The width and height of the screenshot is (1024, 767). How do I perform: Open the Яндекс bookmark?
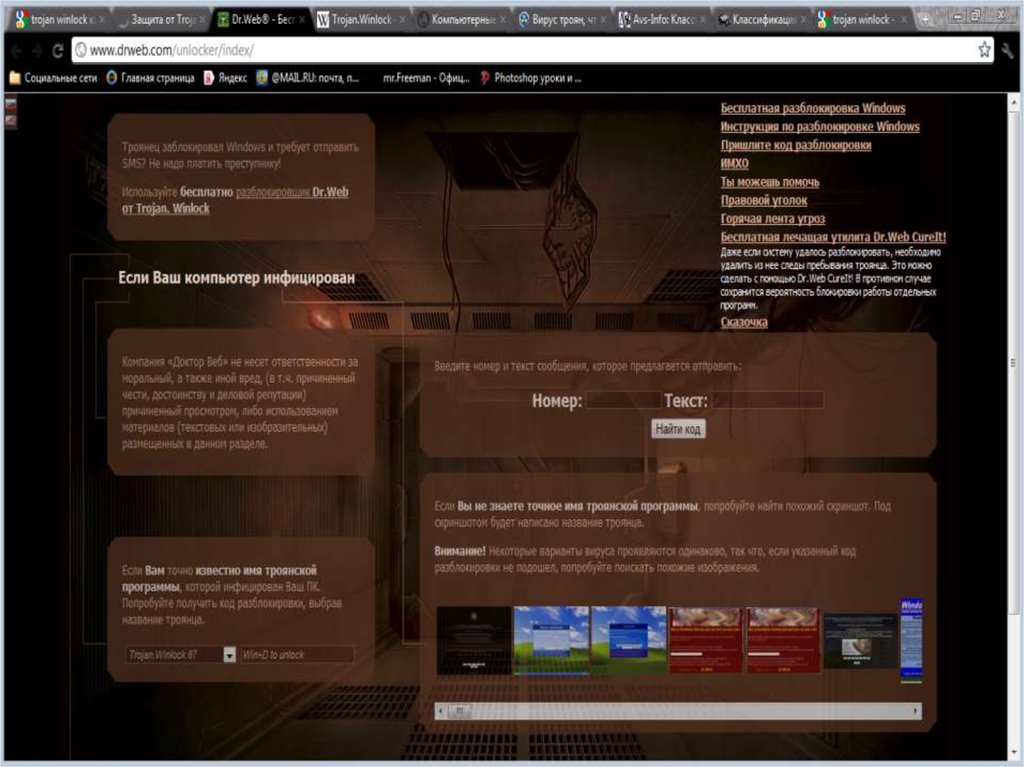point(225,78)
